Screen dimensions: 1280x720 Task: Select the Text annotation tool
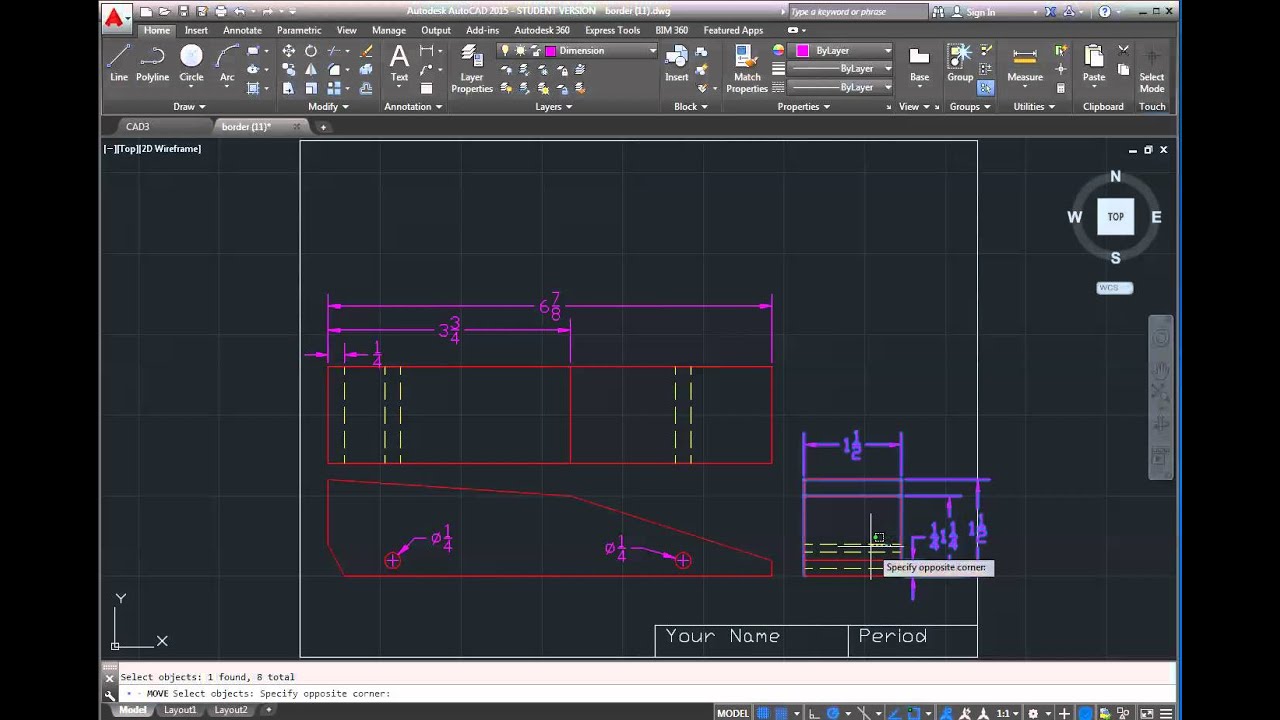[x=399, y=62]
